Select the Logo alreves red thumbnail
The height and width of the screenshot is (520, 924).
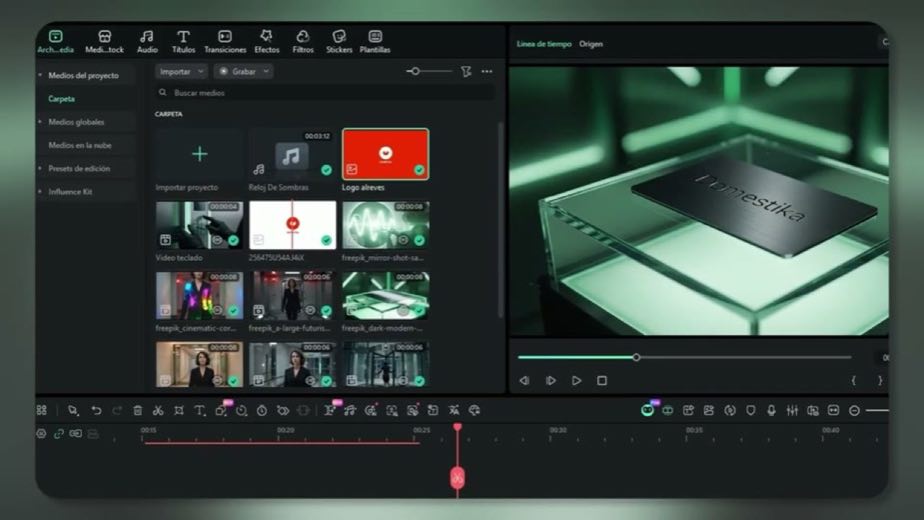[385, 154]
